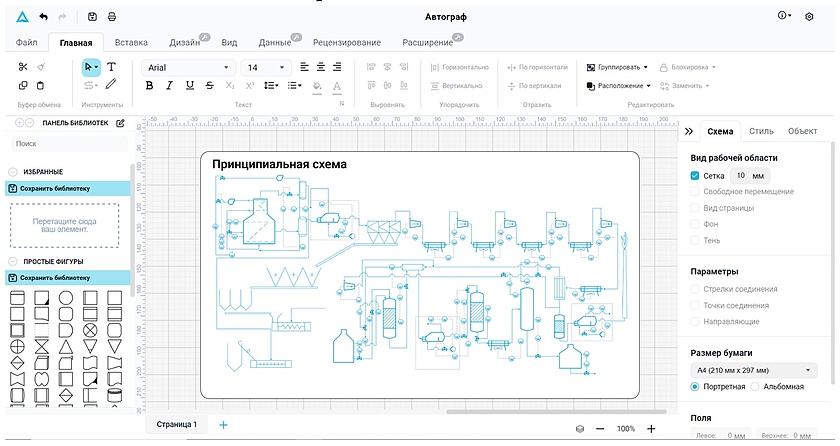
Task: Select the pencil drawing tool
Action: 112,85
